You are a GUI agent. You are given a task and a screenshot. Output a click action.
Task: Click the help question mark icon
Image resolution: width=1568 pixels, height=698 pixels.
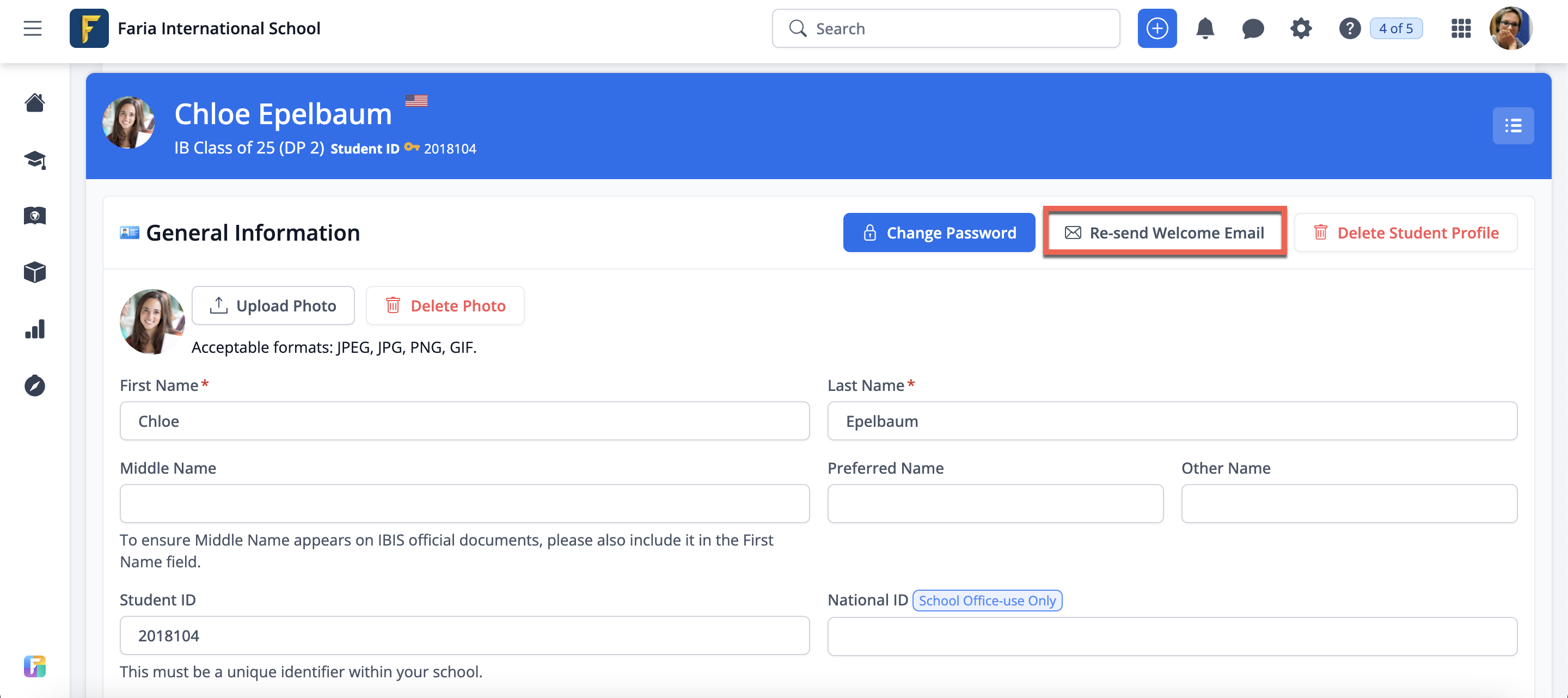click(1349, 29)
